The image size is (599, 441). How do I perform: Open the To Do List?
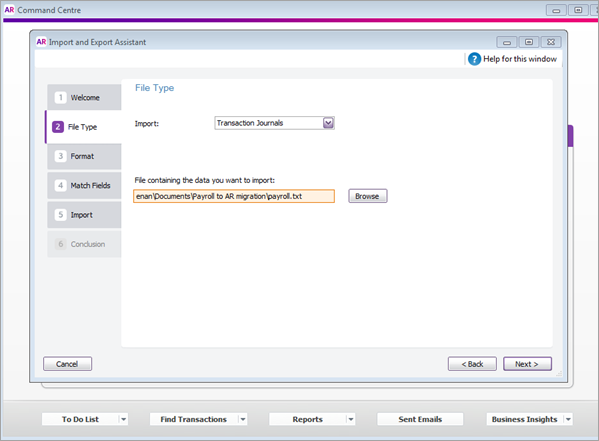[80, 419]
